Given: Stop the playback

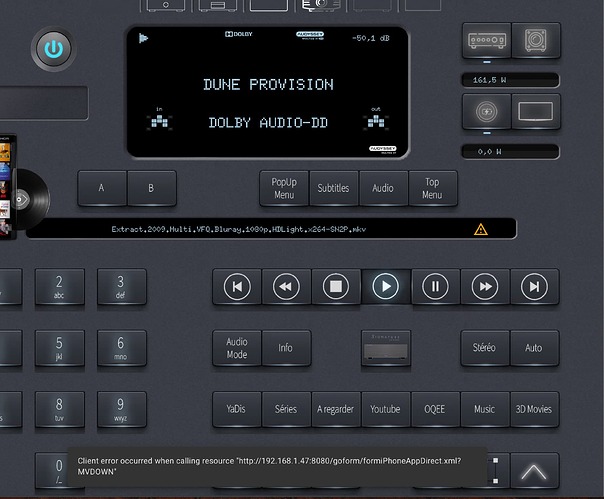Looking at the screenshot, I should click(336, 287).
